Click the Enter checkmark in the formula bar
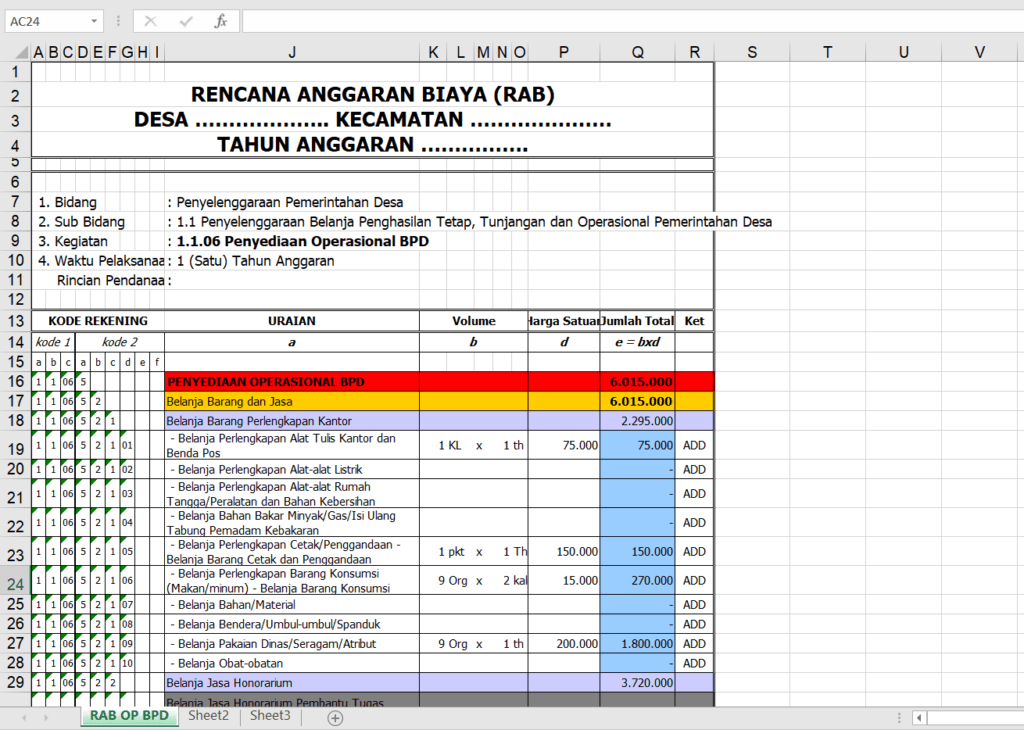Screen dimensions: 1024x730 [x=184, y=20]
